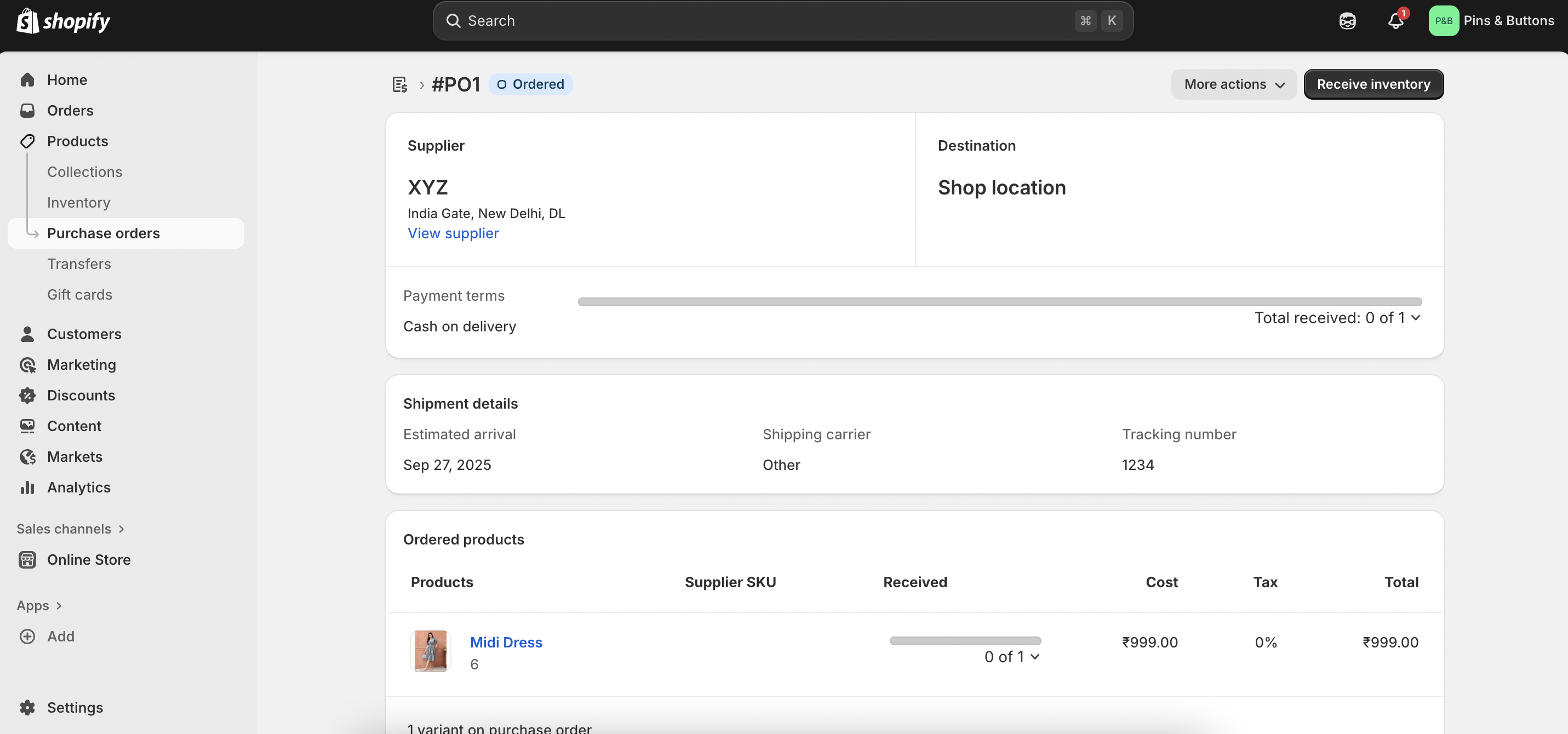Expand Midi Dress 0 of 1 received

1012,657
